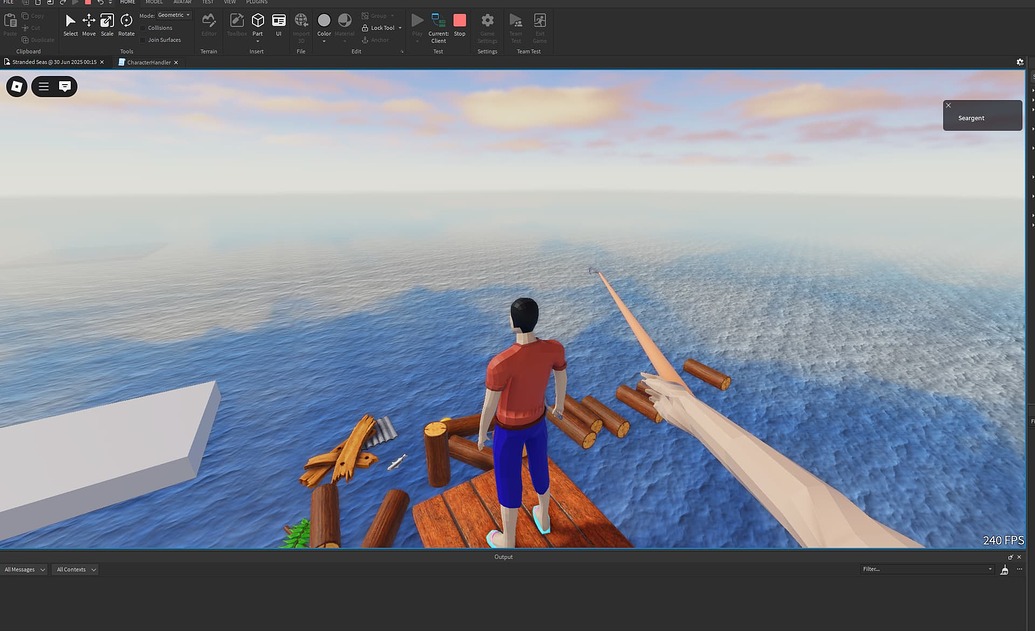Open the MODEL ribbon tab
1035x631 pixels.
click(154, 3)
